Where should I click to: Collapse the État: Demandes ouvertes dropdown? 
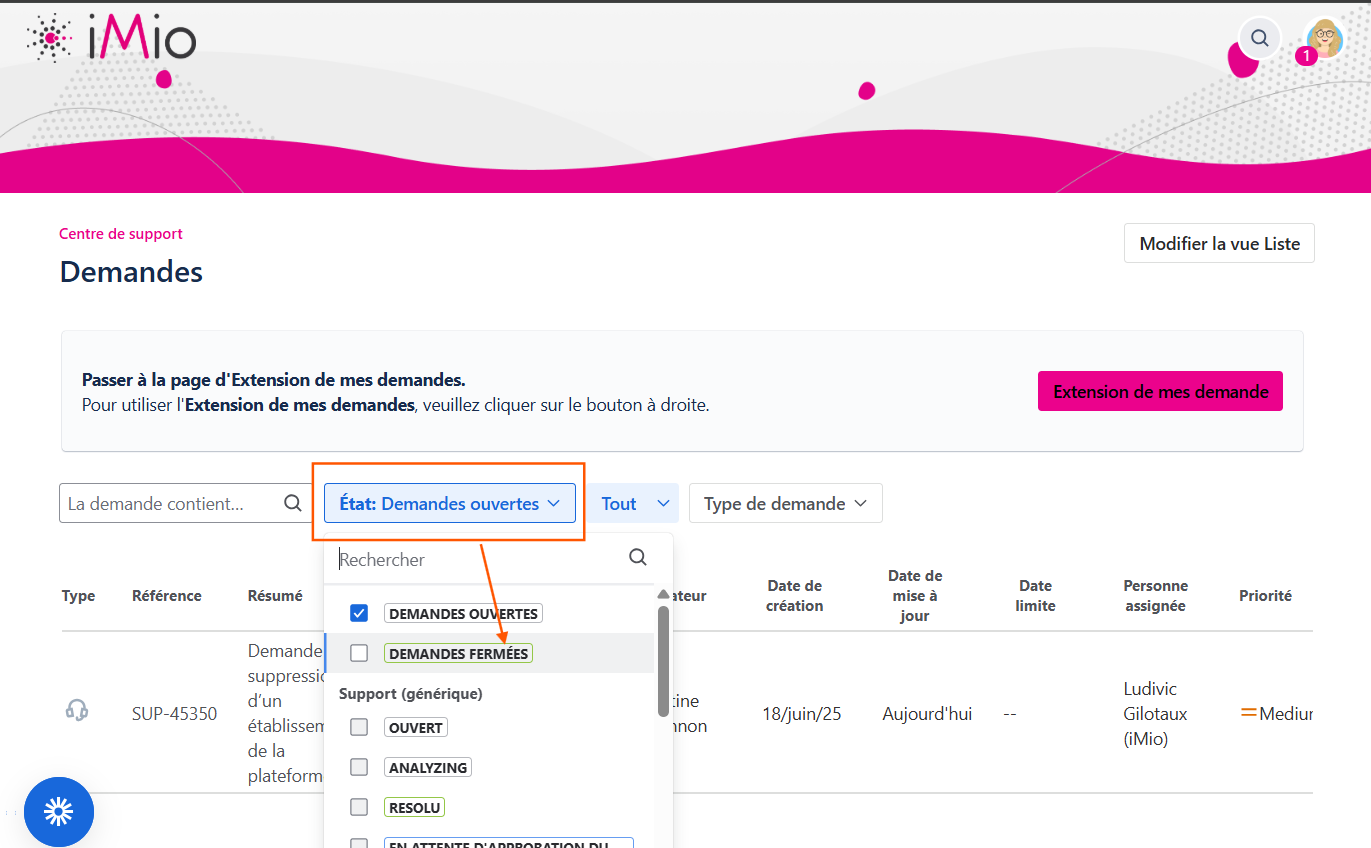[x=449, y=504]
